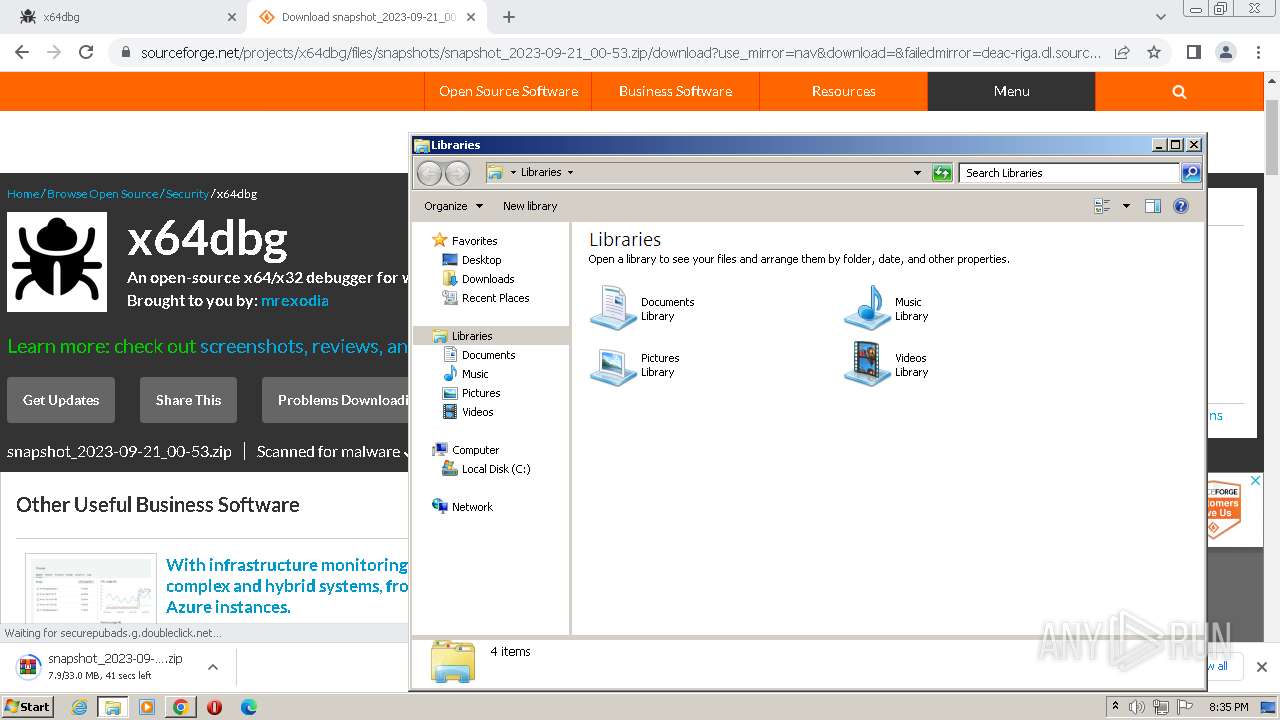Click Get Updates button
The height and width of the screenshot is (720, 1280).
coord(61,400)
